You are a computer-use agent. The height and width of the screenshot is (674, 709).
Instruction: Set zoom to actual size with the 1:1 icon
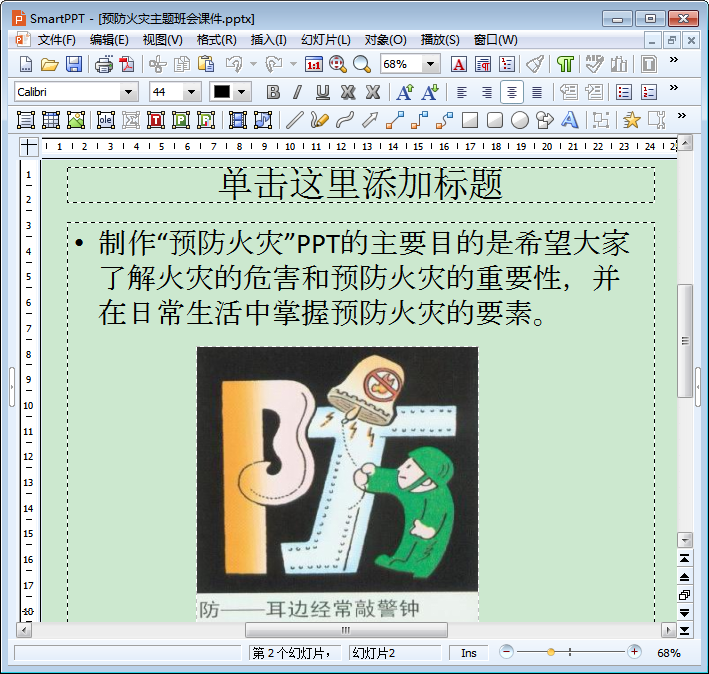point(313,64)
